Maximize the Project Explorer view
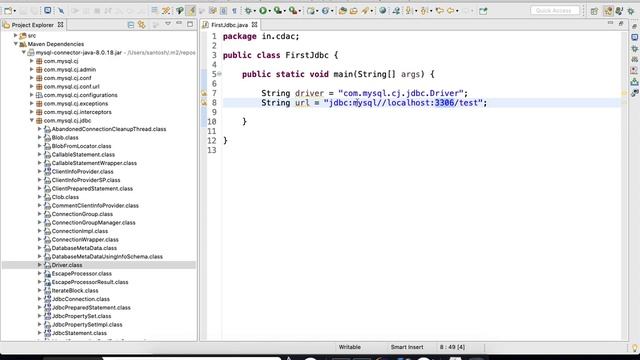Image resolution: width=640 pixels, height=360 pixels. coord(190,24)
